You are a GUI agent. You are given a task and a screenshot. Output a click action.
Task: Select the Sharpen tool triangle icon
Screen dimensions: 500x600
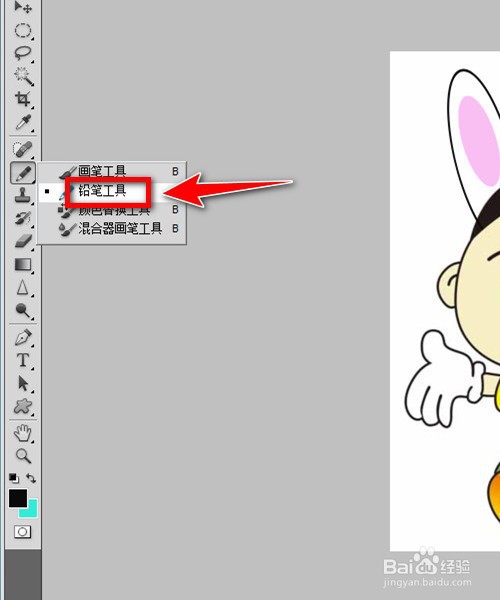[x=23, y=287]
